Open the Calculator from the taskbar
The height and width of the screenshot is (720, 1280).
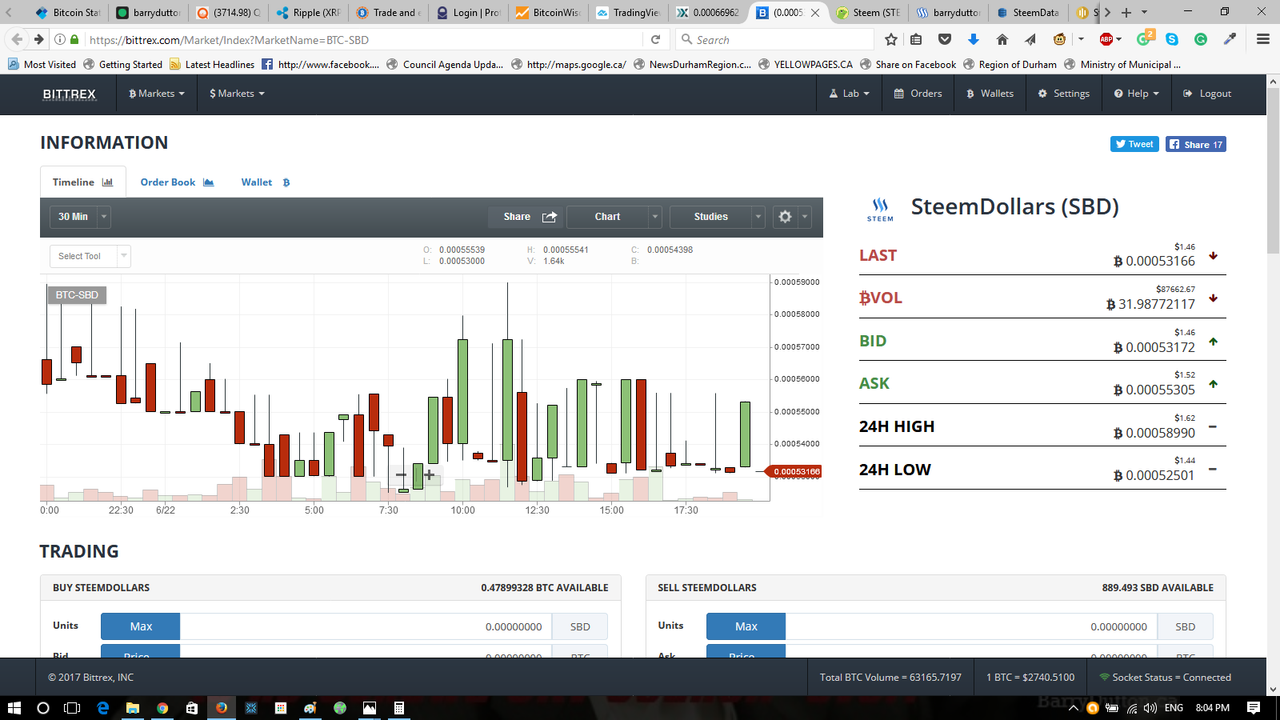(399, 707)
